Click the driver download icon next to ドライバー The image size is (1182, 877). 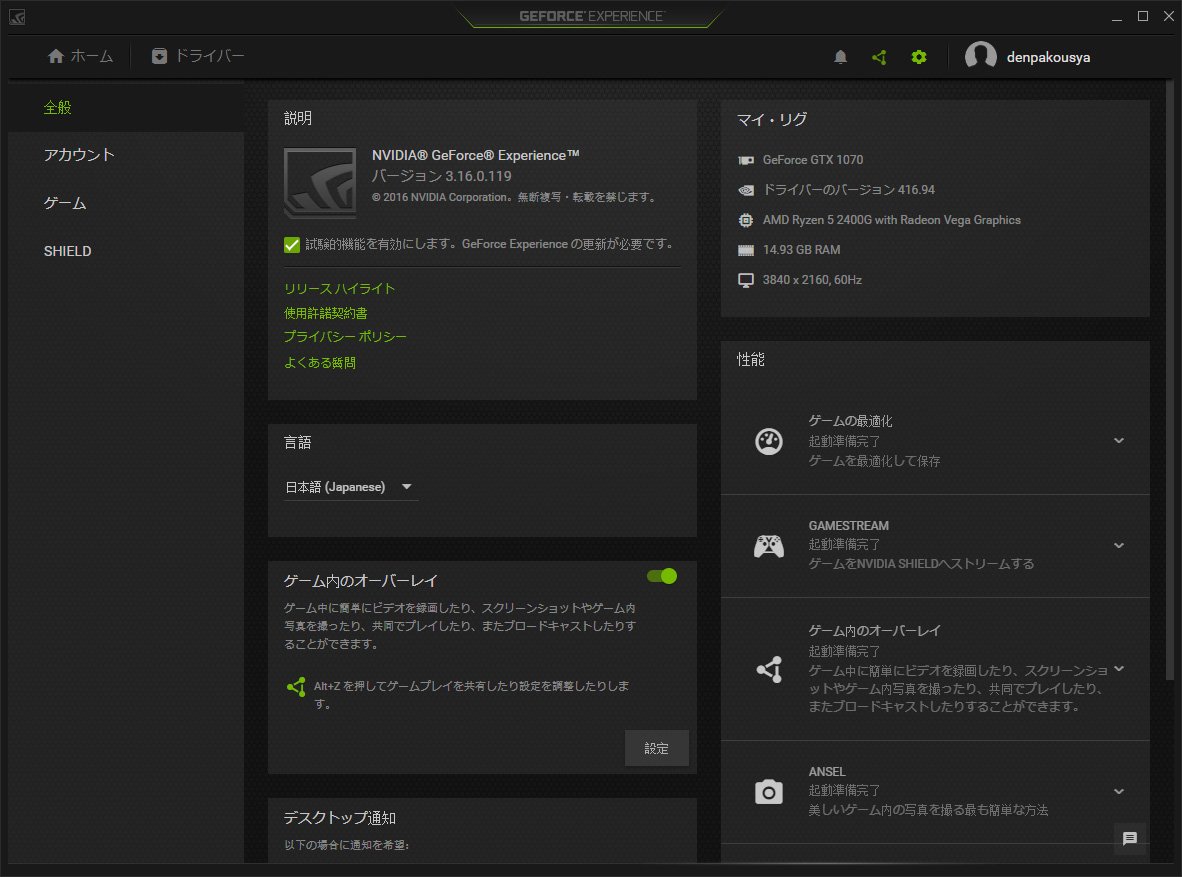[159, 57]
